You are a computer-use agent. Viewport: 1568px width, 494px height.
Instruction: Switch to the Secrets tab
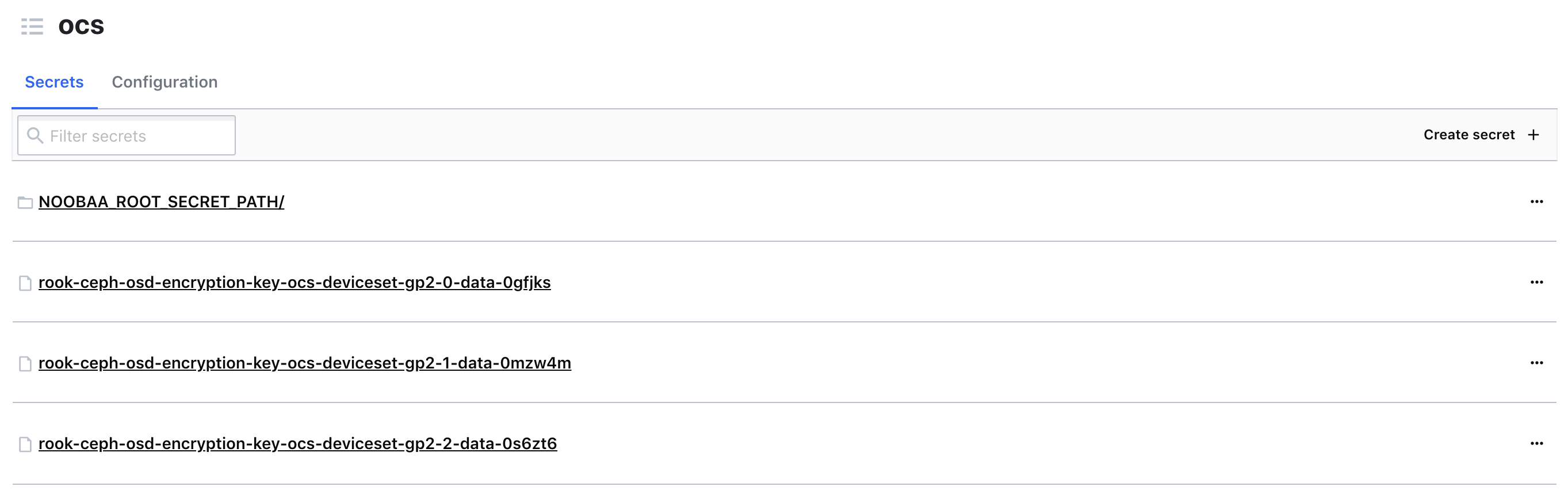pos(54,82)
